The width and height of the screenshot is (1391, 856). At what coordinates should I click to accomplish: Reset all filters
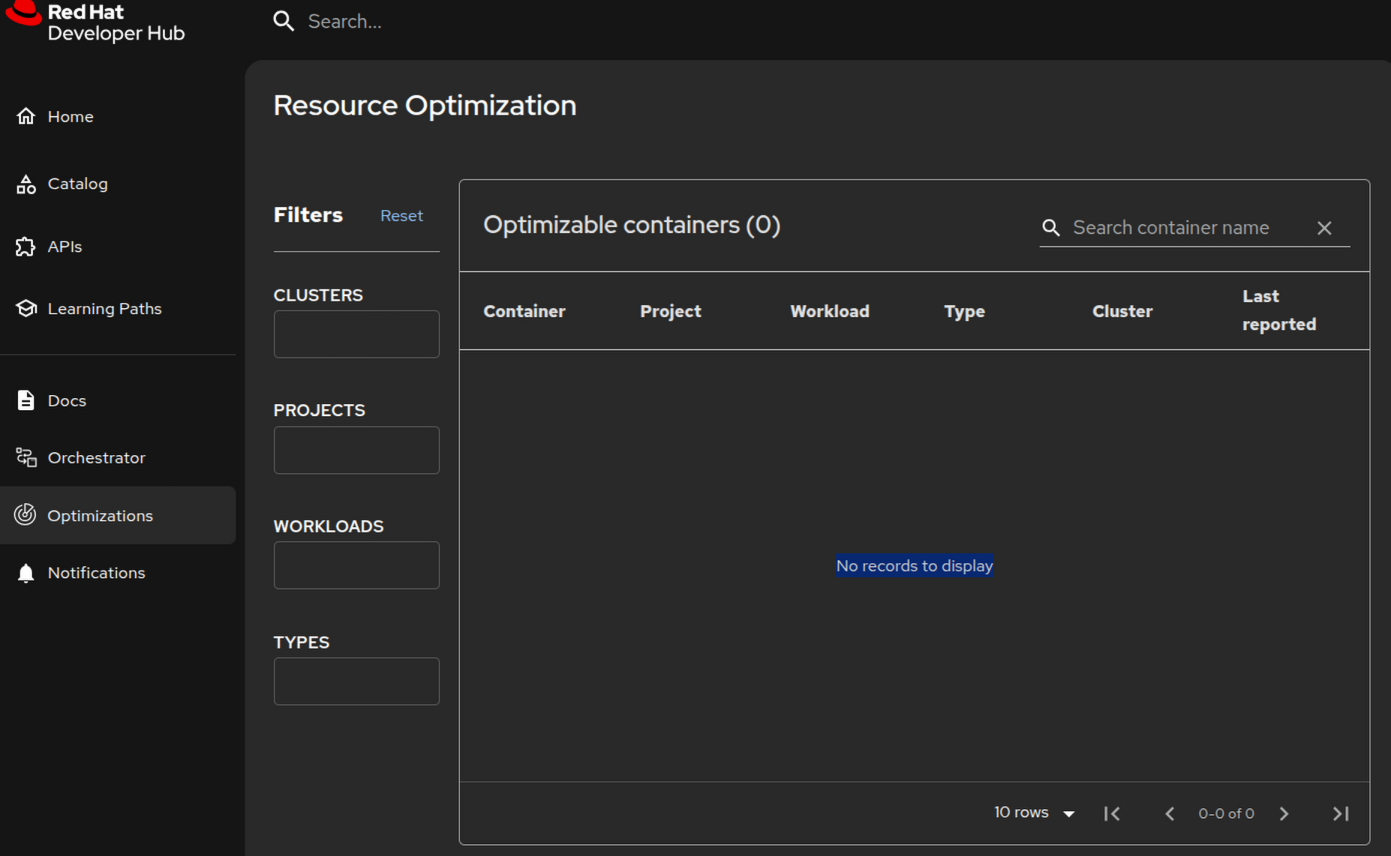pos(401,216)
